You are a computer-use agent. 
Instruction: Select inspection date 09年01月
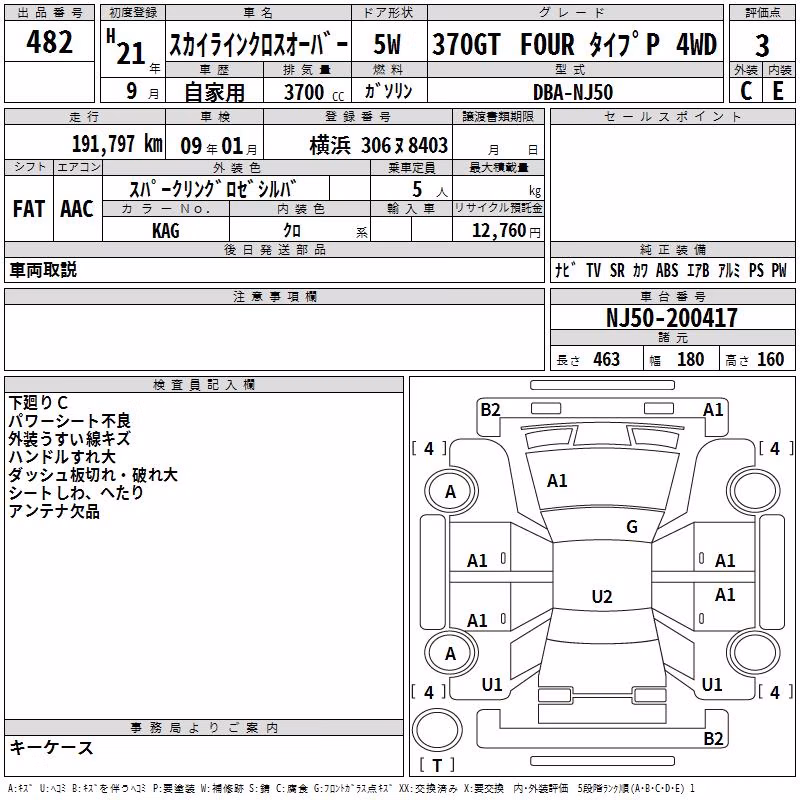(x=219, y=146)
